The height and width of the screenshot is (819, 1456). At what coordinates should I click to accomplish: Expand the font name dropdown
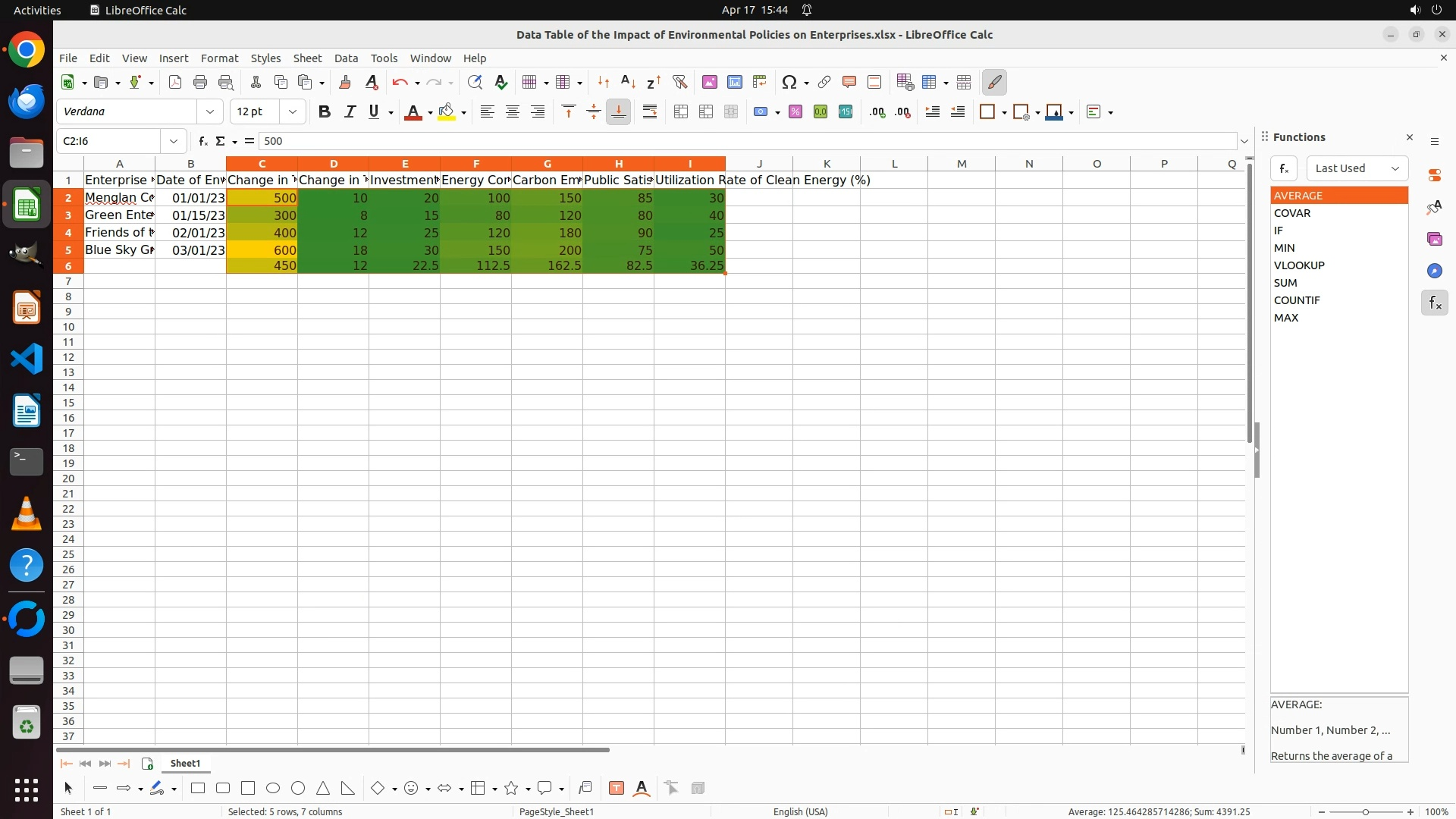point(210,111)
